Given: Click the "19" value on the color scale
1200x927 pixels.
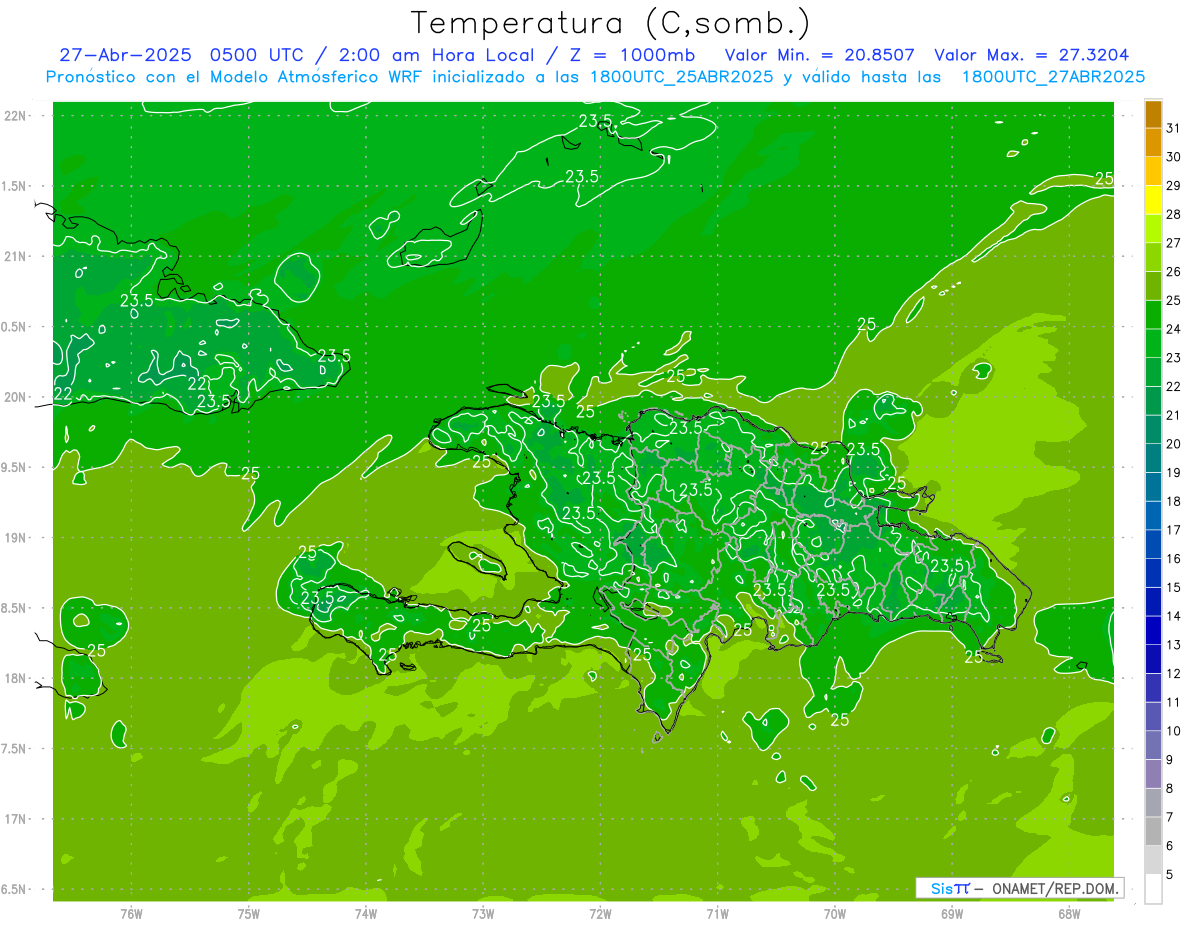Looking at the screenshot, I should tap(1174, 472).
